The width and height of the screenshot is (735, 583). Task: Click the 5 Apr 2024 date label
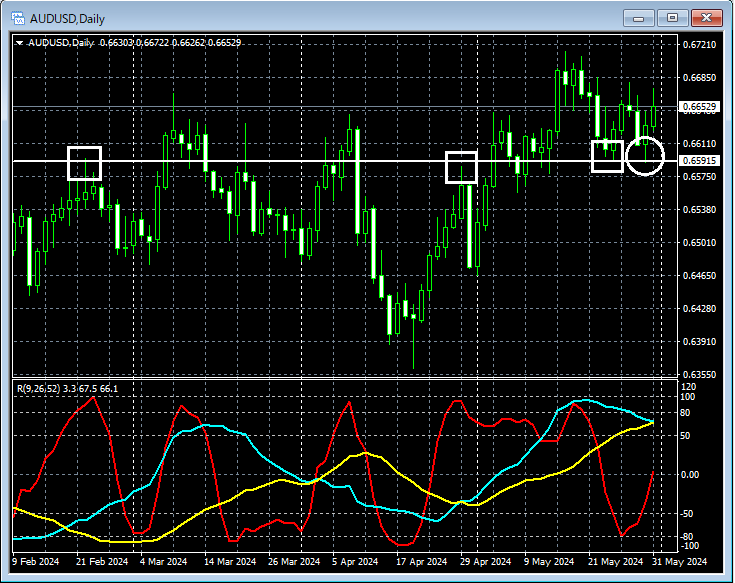[355, 561]
